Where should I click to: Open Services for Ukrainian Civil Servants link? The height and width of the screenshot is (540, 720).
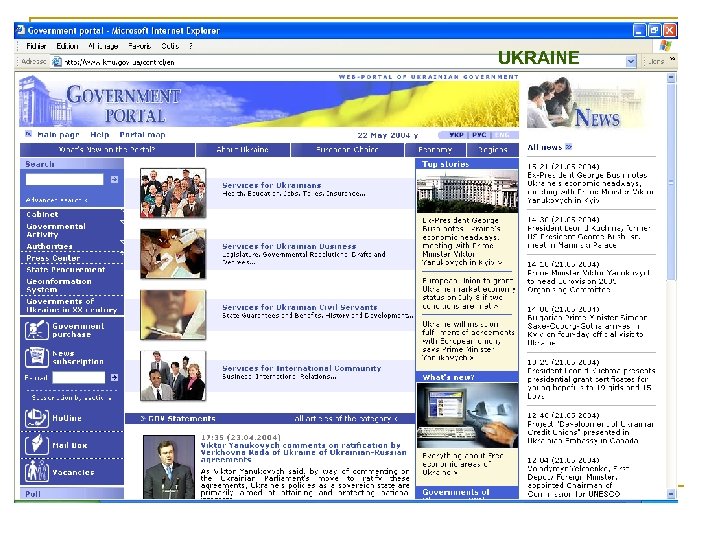click(x=299, y=307)
